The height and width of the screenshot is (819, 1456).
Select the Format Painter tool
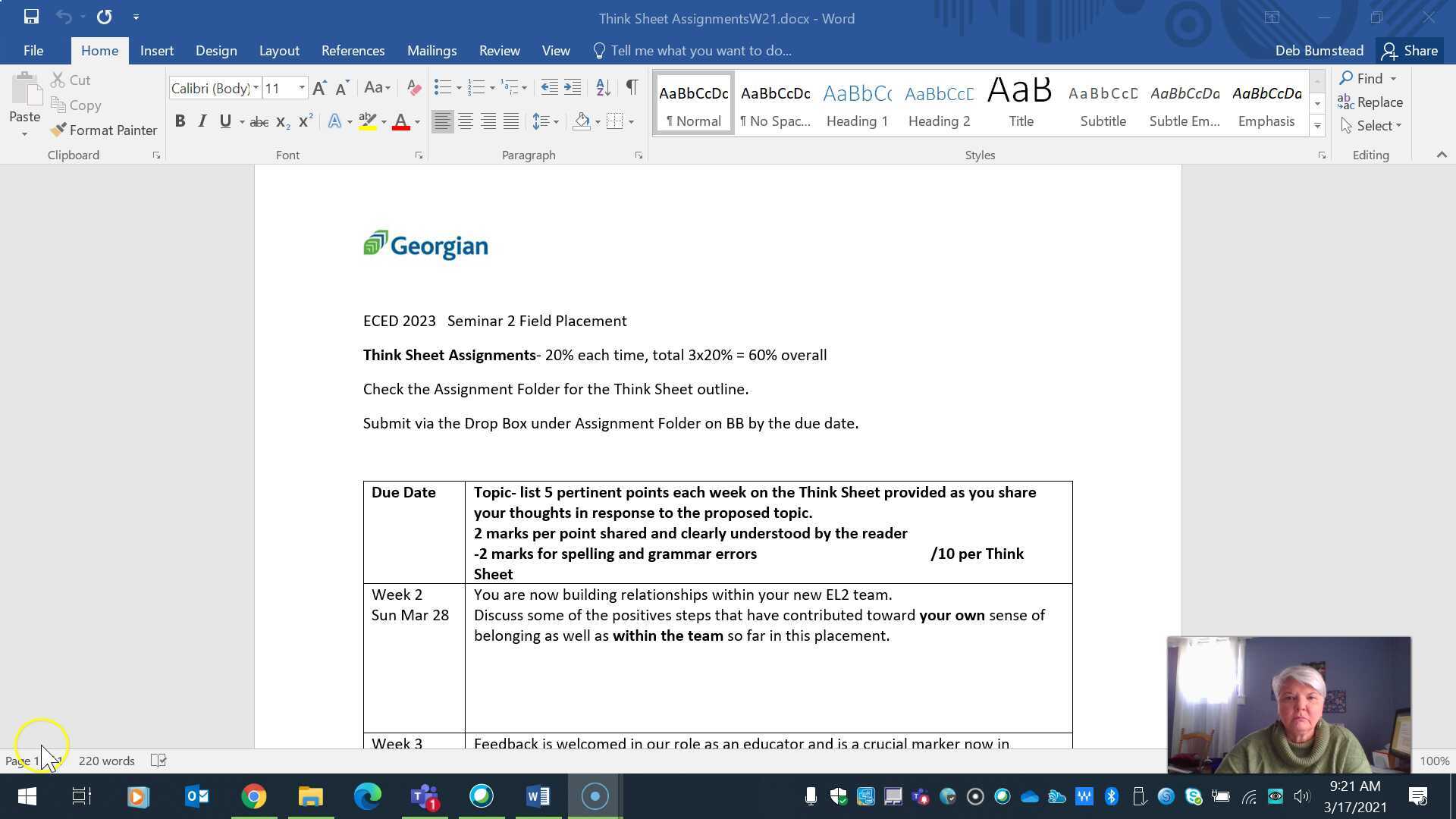104,130
